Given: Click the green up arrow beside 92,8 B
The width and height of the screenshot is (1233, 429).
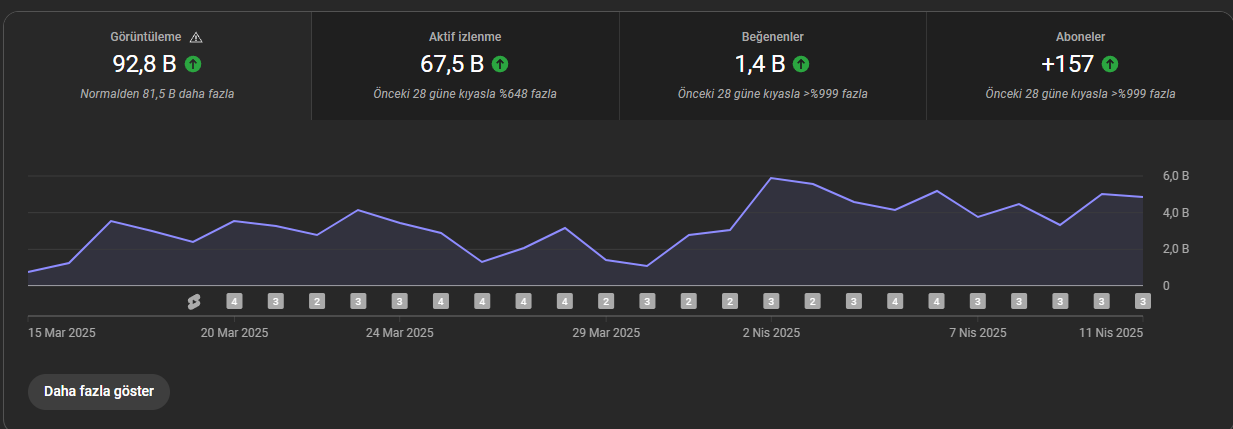Looking at the screenshot, I should [193, 64].
